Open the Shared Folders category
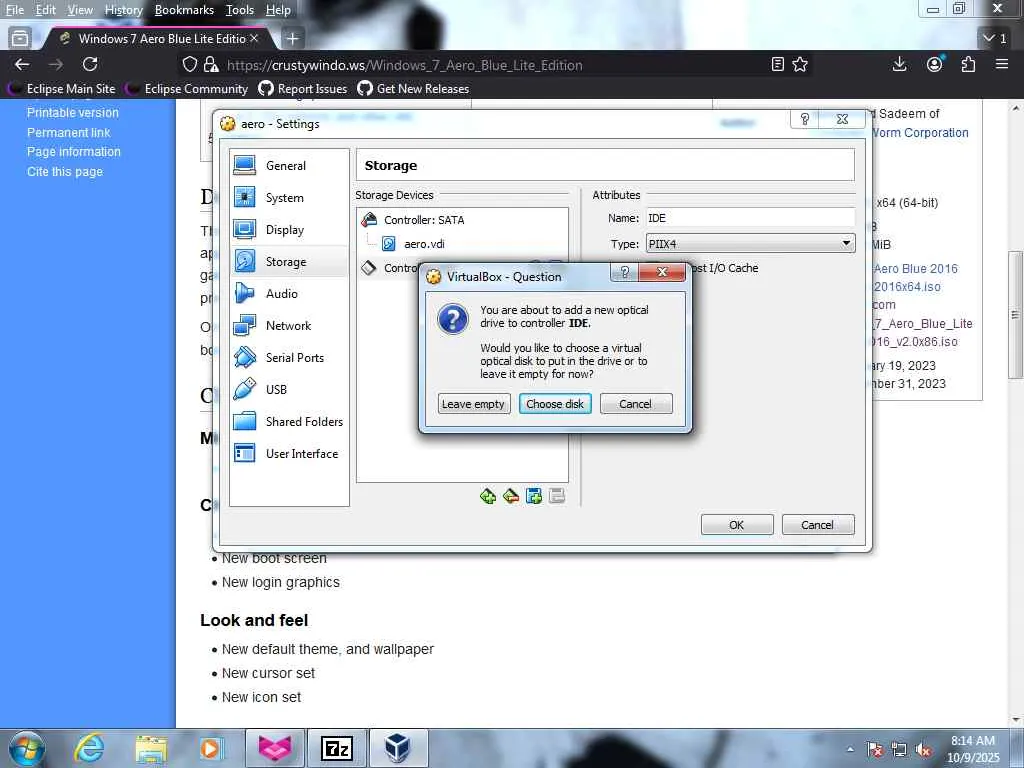The width and height of the screenshot is (1024, 768). 289,422
